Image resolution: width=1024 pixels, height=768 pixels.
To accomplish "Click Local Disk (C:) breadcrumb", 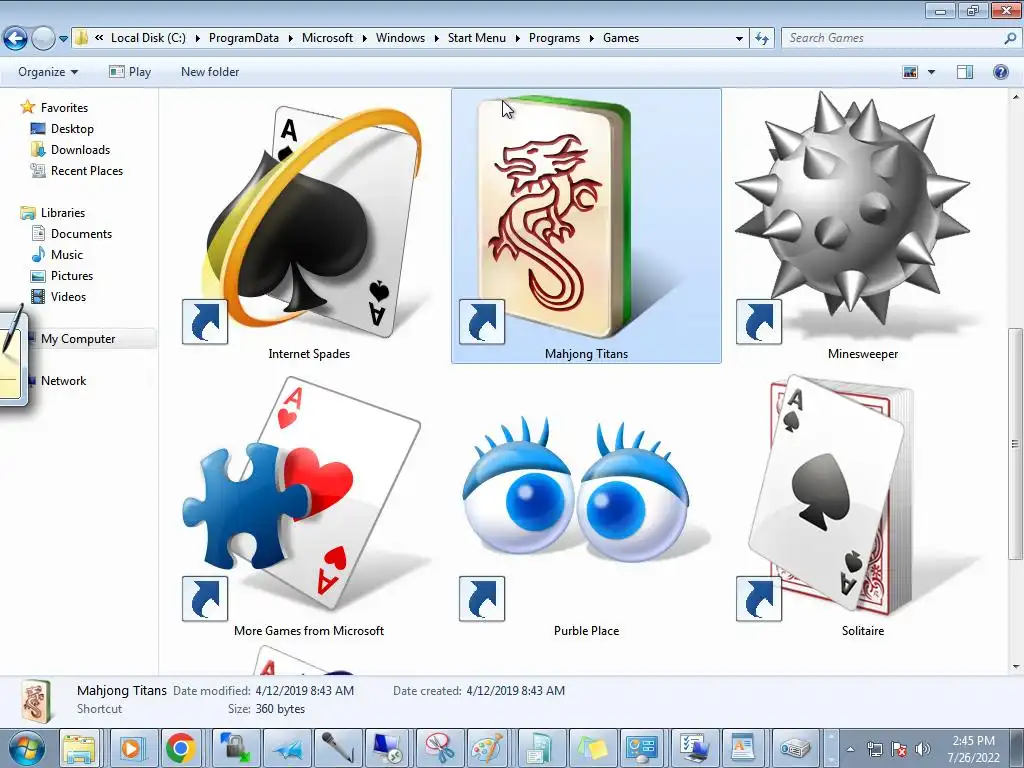I will pos(148,38).
